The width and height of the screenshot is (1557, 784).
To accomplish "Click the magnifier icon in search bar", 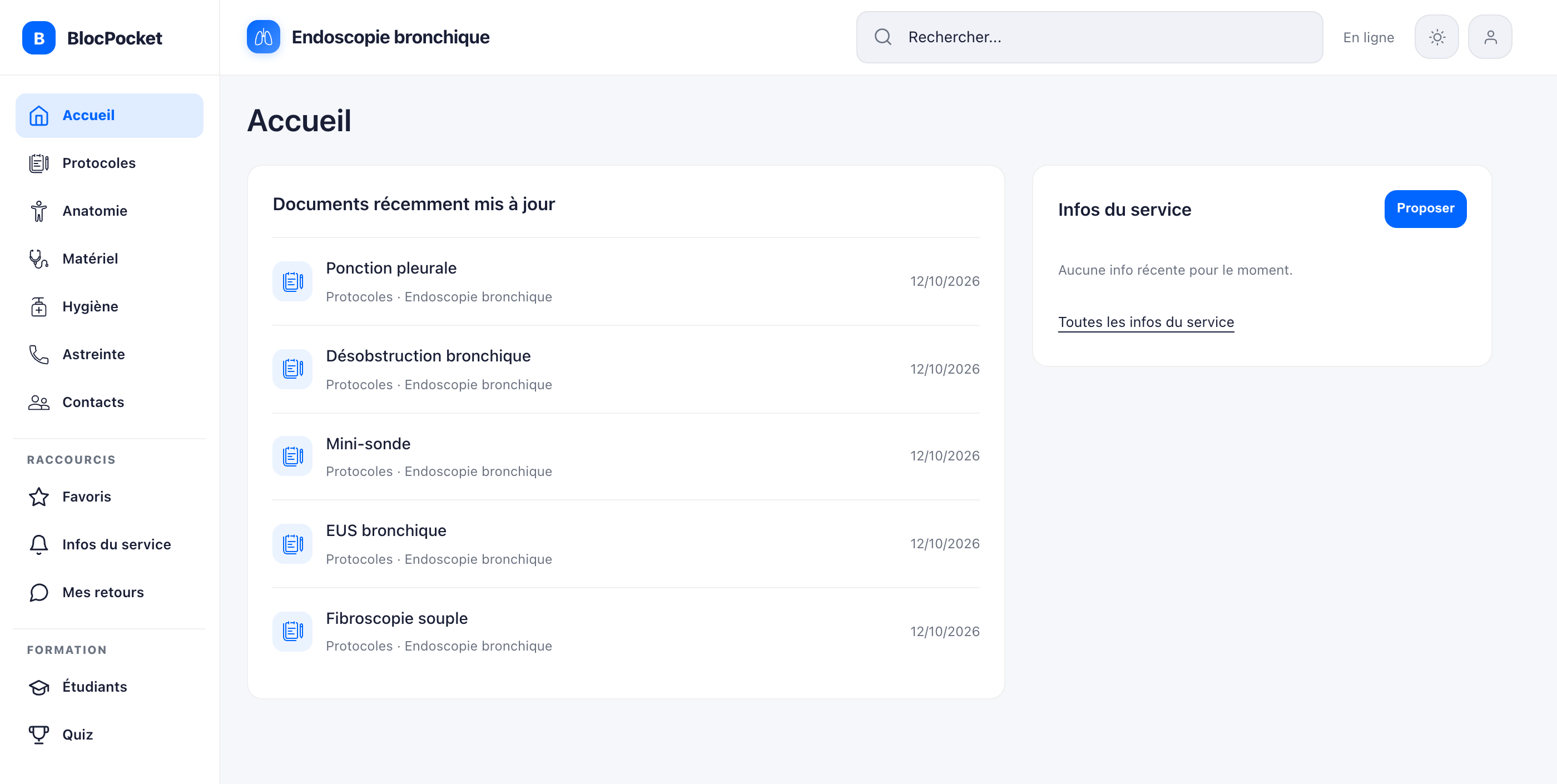I will coord(882,37).
